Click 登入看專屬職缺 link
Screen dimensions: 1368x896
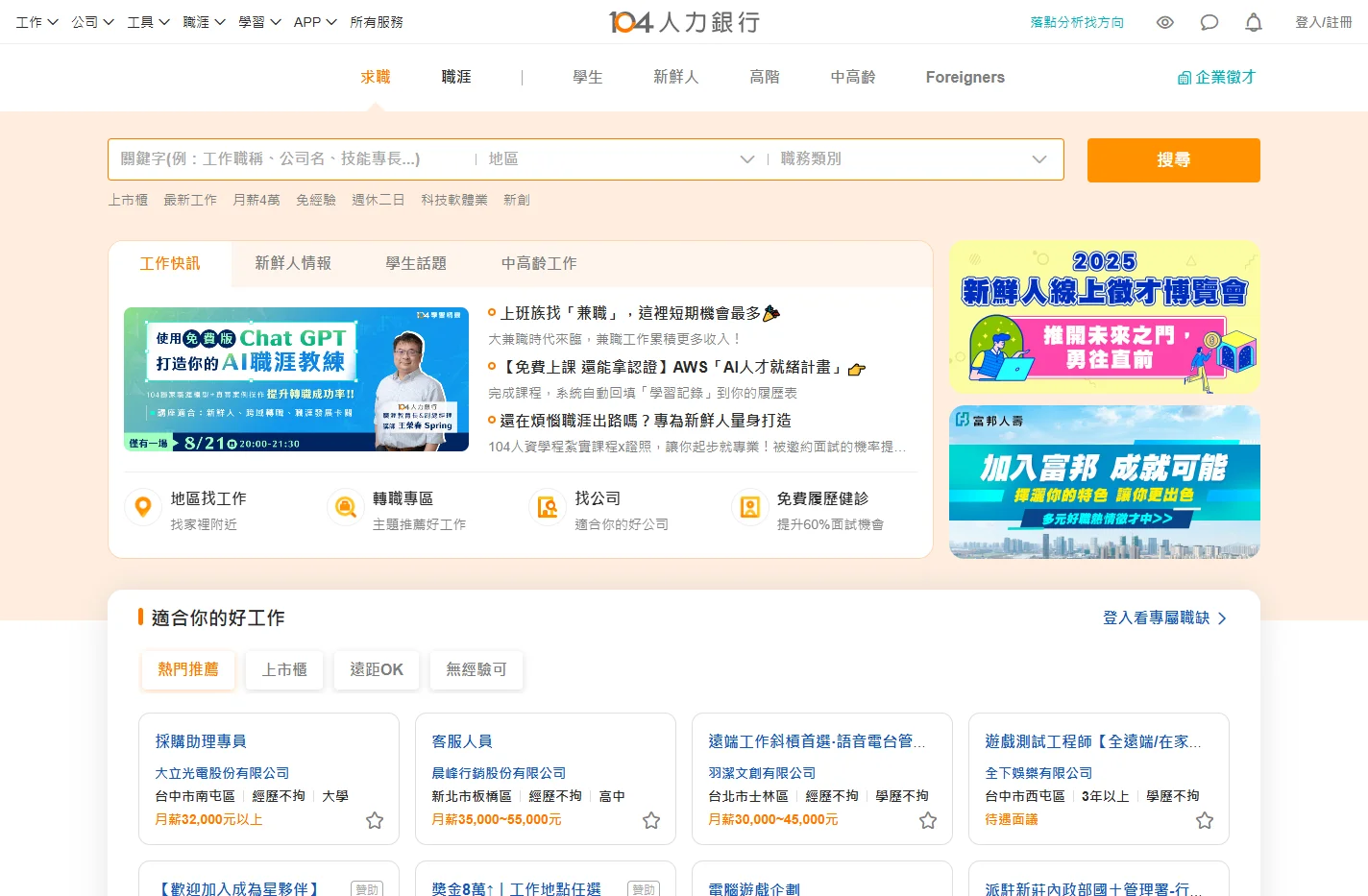point(1164,618)
